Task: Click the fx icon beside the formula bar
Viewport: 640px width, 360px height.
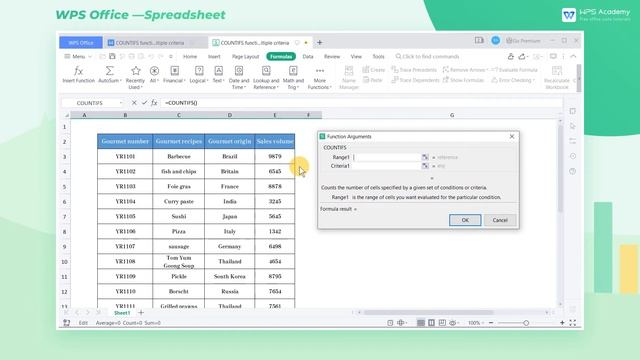Action: point(154,103)
